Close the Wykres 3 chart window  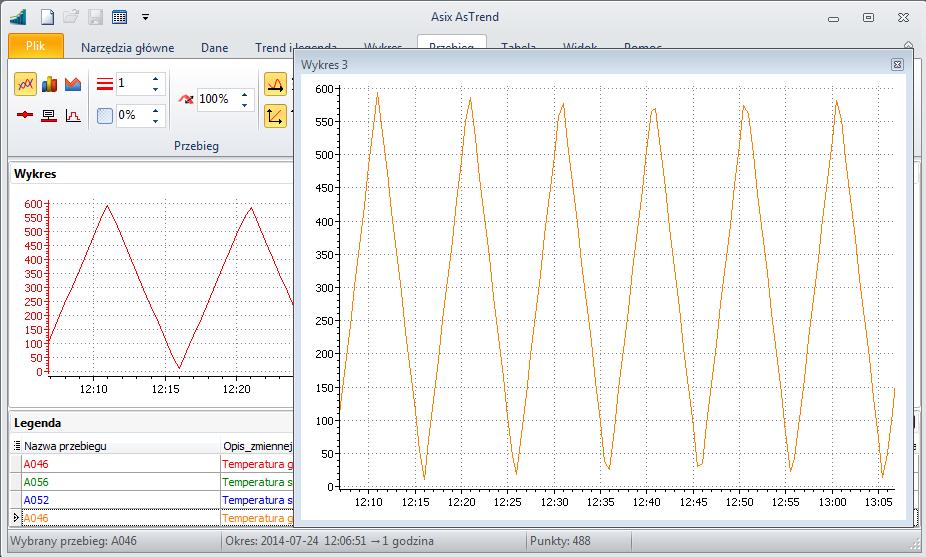pos(897,64)
